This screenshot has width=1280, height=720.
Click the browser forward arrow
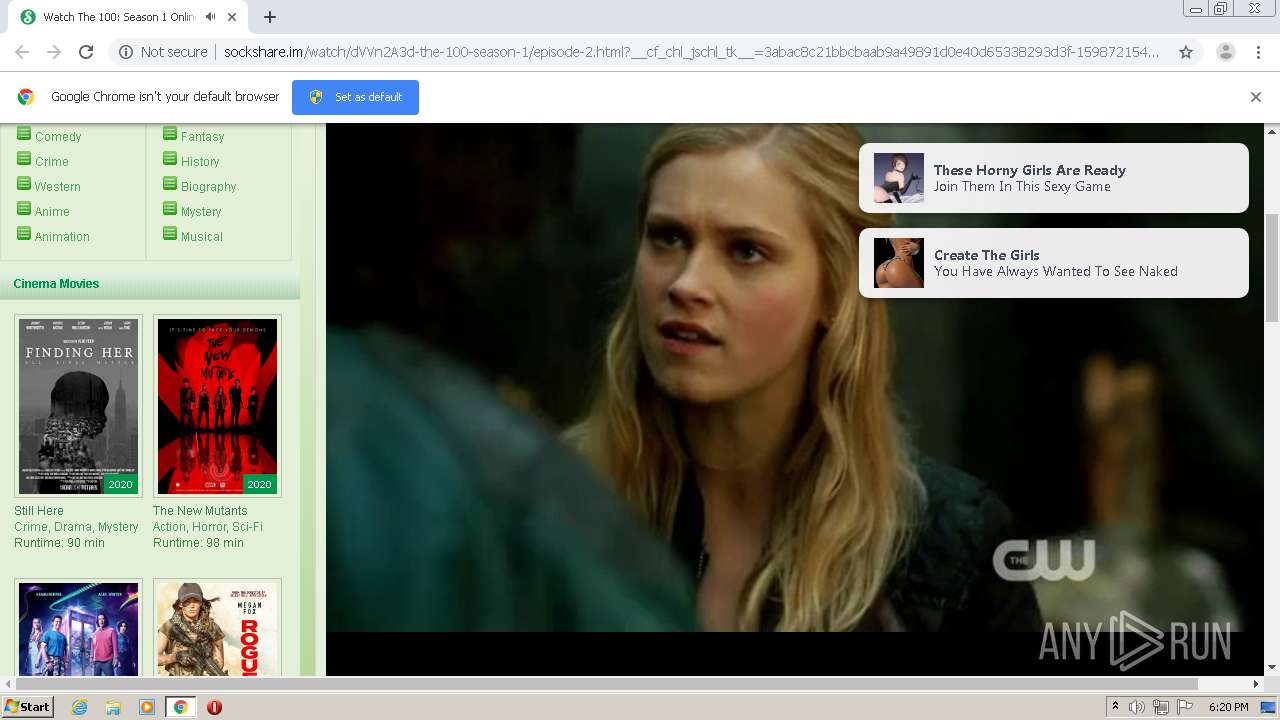pos(54,52)
